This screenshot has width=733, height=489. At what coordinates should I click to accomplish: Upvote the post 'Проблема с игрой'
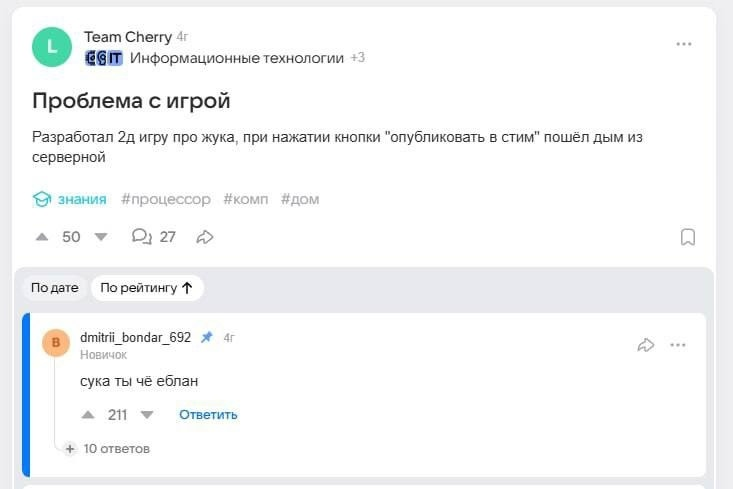pos(42,237)
